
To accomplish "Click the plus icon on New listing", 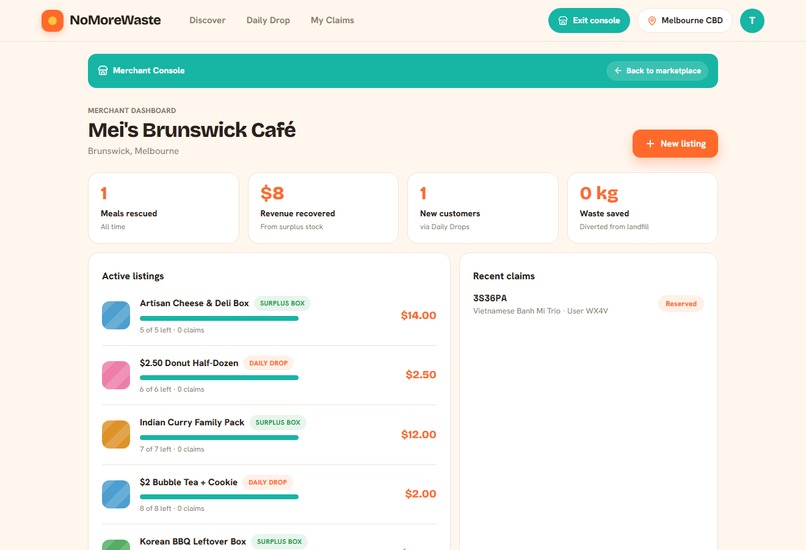I will [x=650, y=144].
